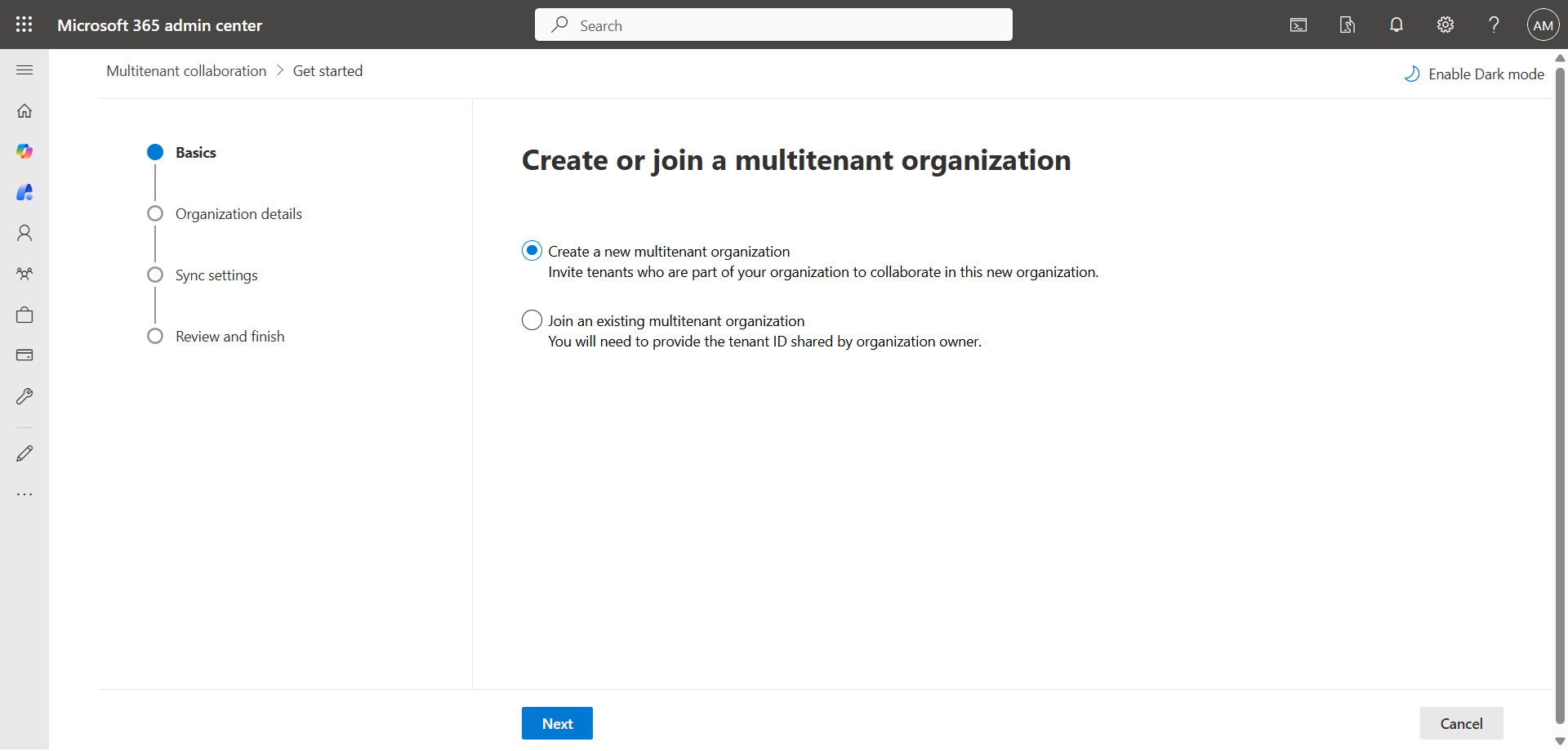Open Cloud Shell from the header

click(1298, 25)
